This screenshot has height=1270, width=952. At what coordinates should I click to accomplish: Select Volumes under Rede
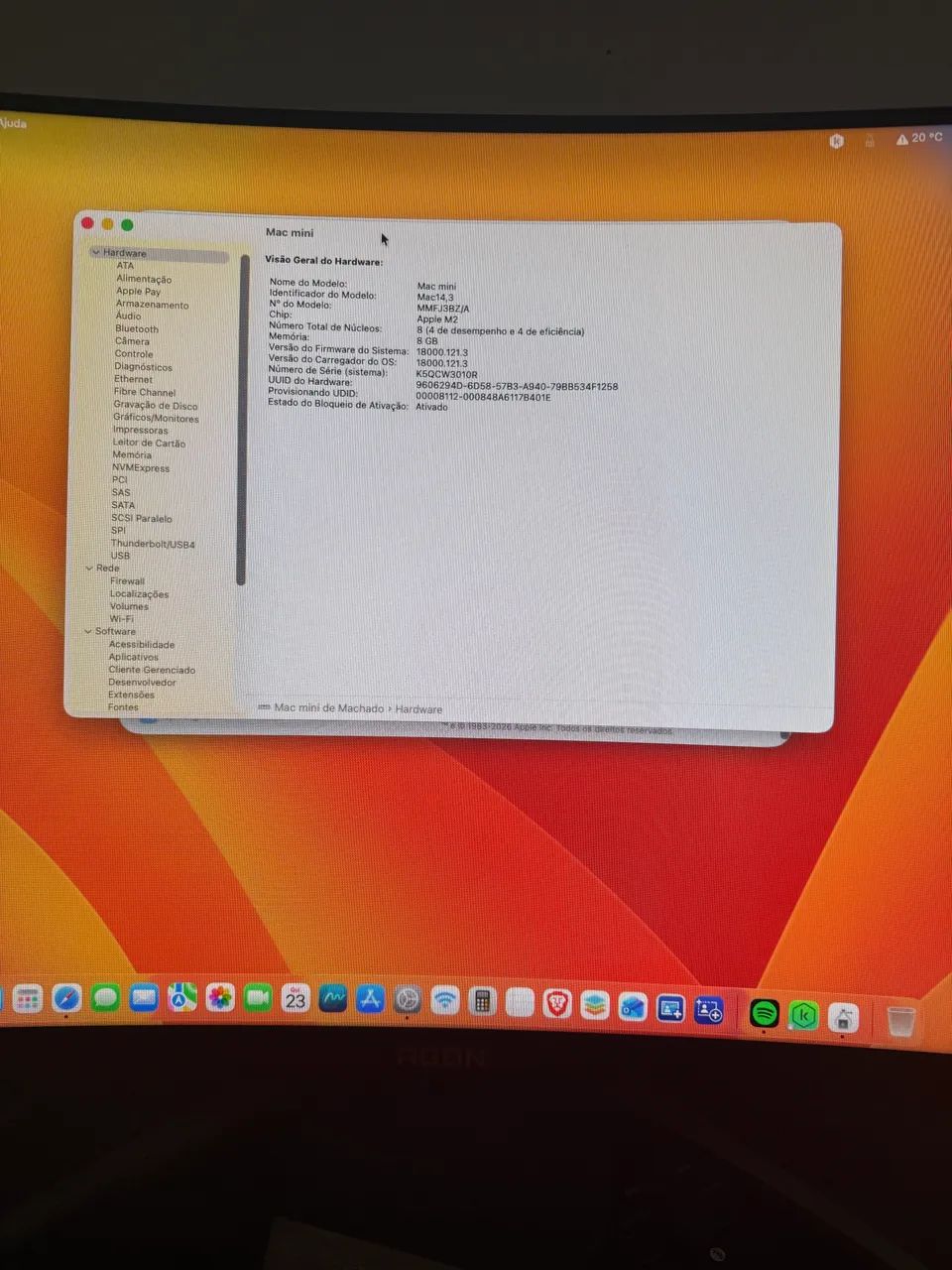[x=128, y=606]
